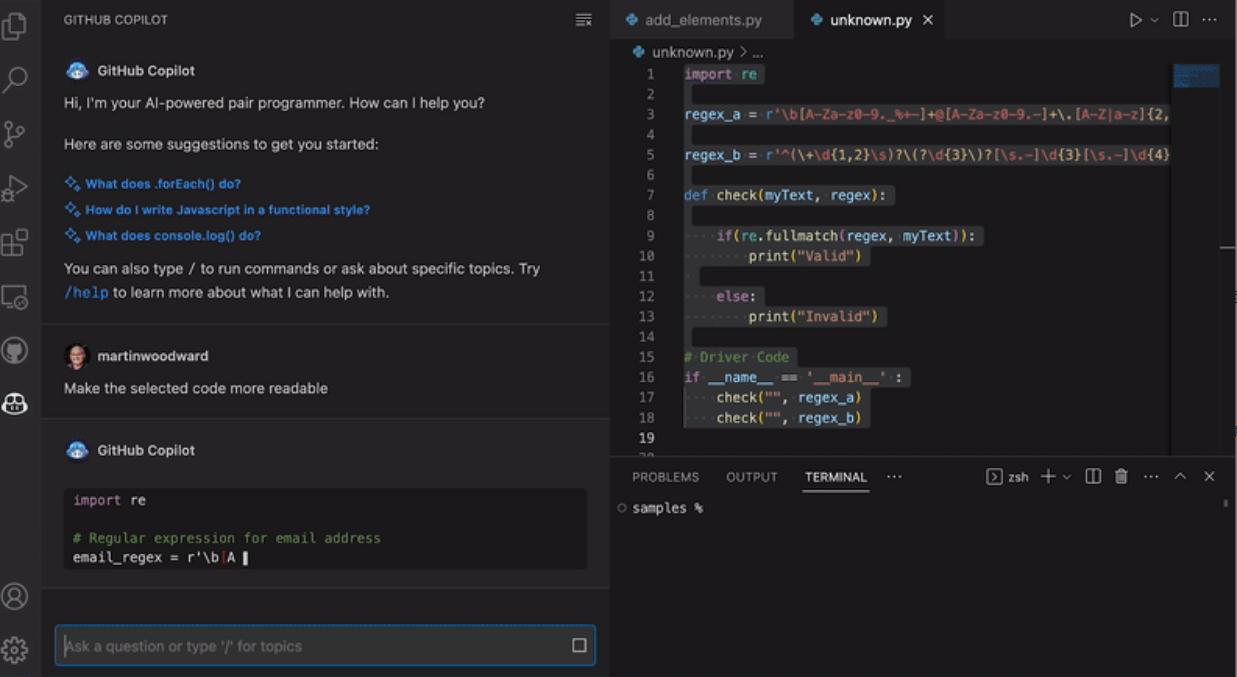This screenshot has height=677, width=1237.
Task: Click the check("", regex_b) line
Action: pyautogui.click(x=788, y=418)
